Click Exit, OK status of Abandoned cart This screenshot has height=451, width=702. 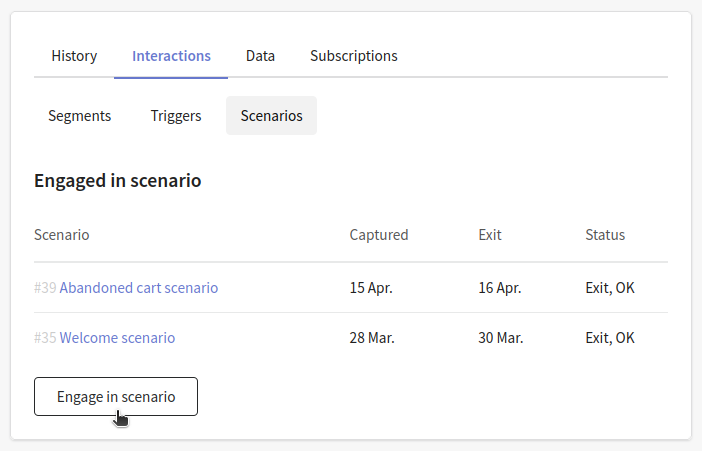coord(610,288)
